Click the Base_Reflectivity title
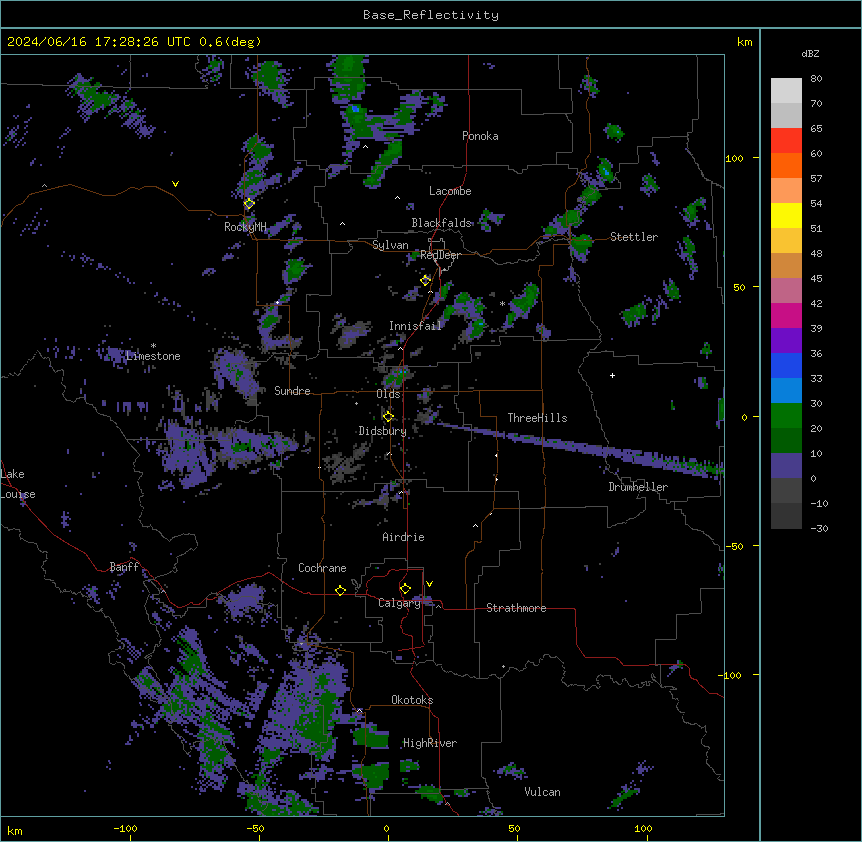The width and height of the screenshot is (862, 842). (431, 15)
